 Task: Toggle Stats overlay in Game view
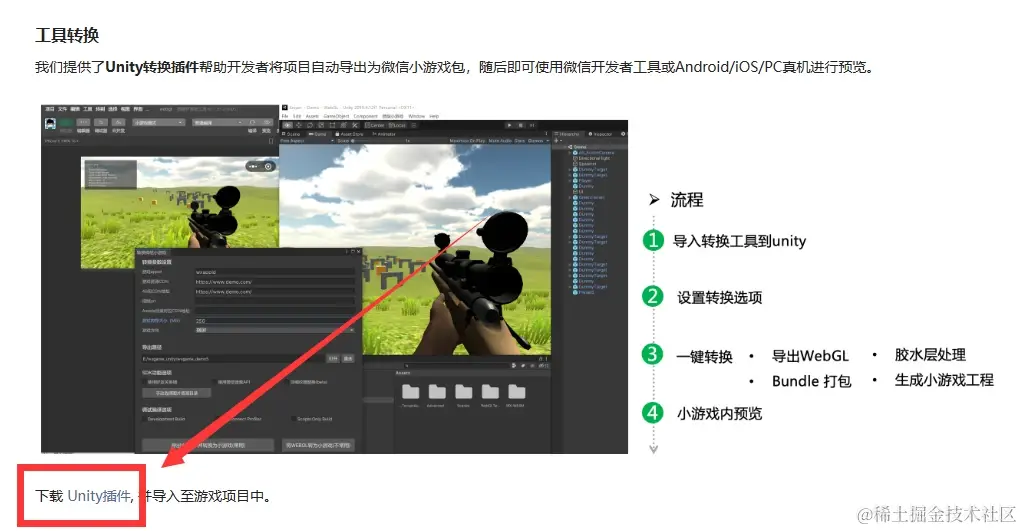519,141
